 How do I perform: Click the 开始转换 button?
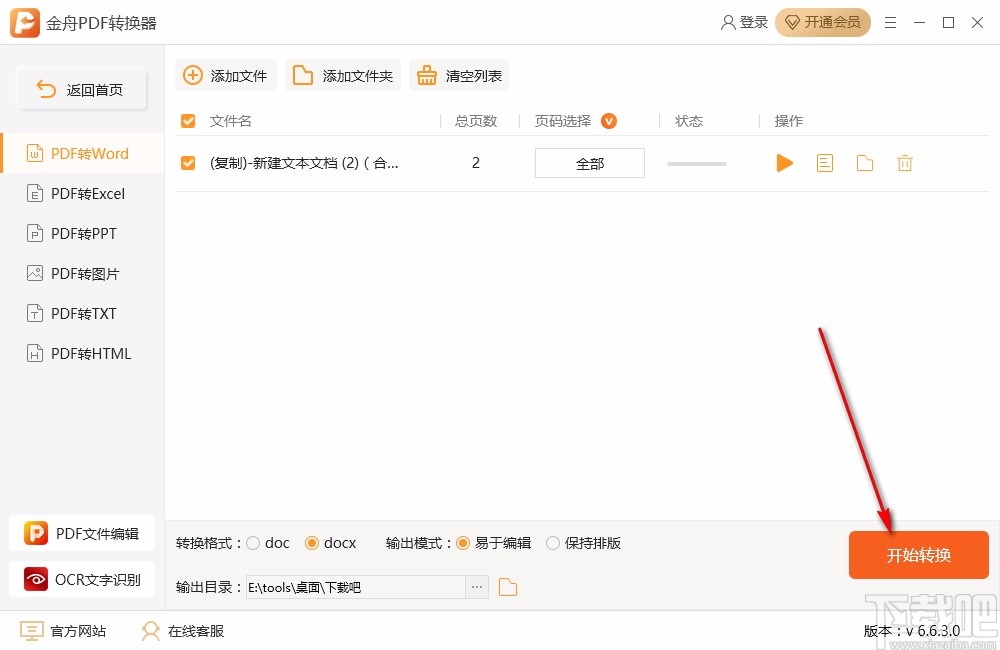pyautogui.click(x=918, y=555)
